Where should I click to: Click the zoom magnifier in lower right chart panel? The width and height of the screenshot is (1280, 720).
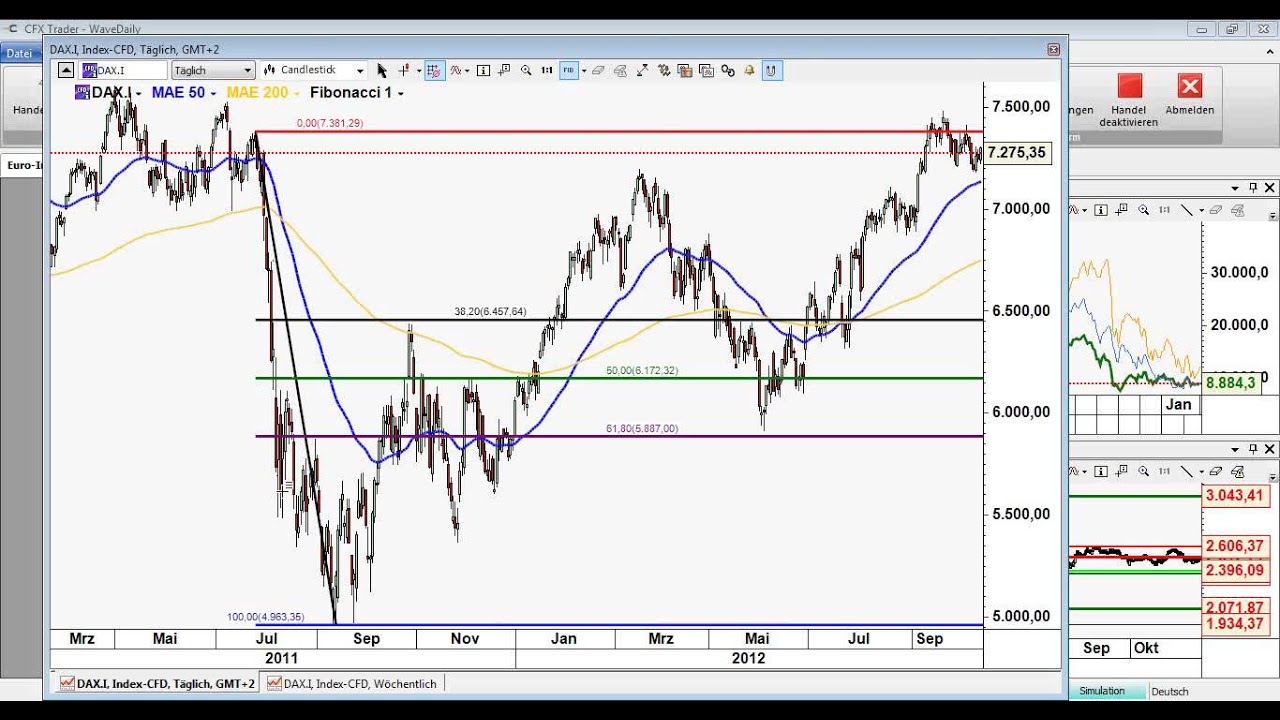click(1143, 470)
